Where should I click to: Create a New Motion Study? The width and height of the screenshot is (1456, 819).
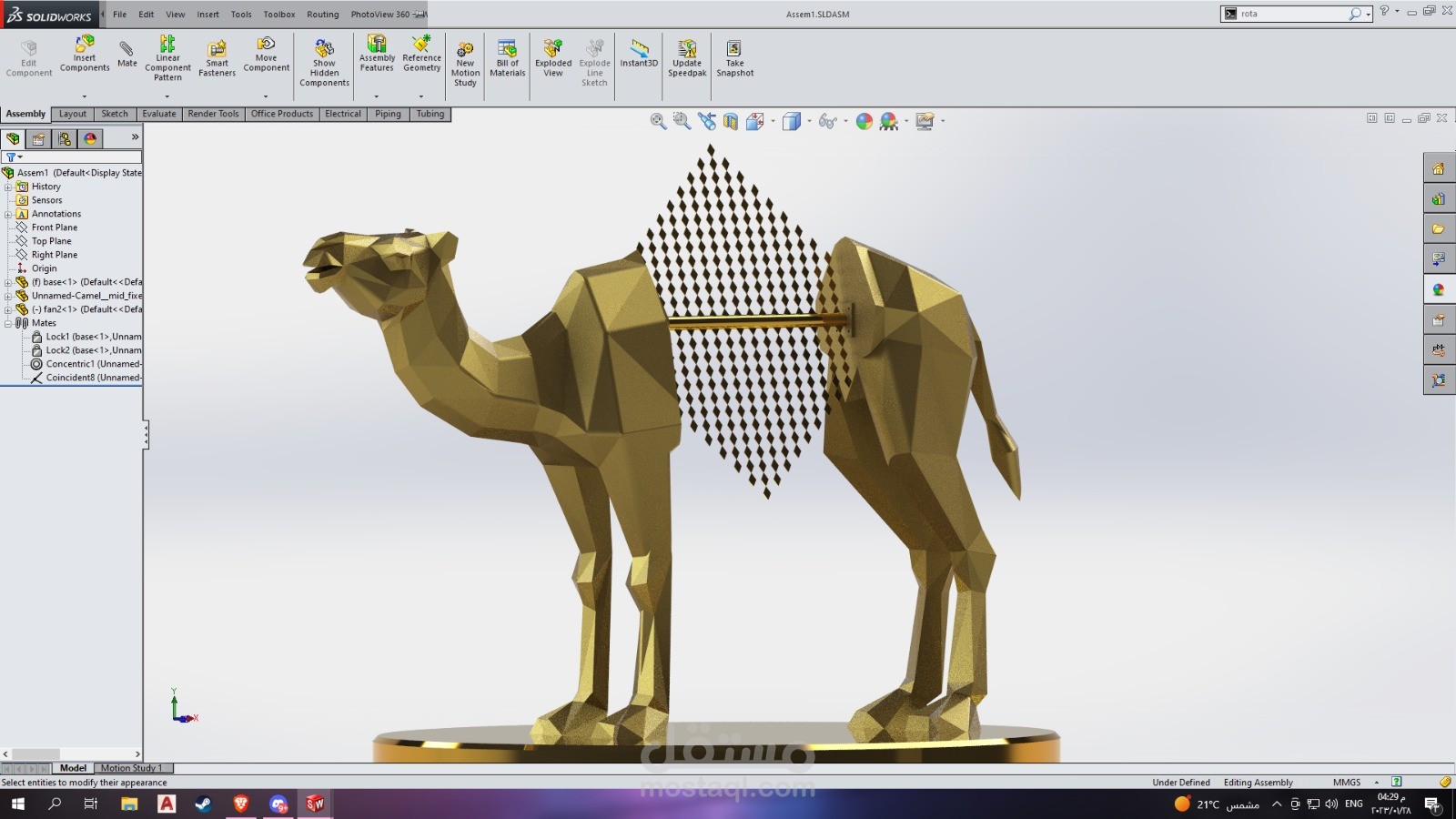click(x=465, y=64)
